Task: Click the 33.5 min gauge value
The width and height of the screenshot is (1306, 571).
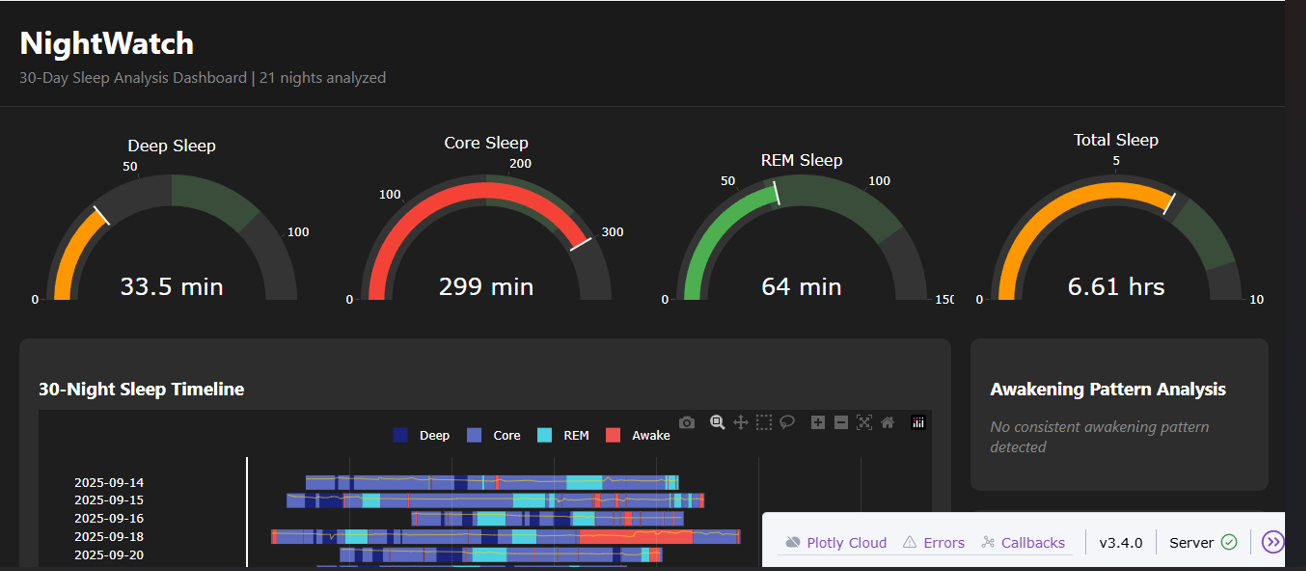Action: coord(172,287)
